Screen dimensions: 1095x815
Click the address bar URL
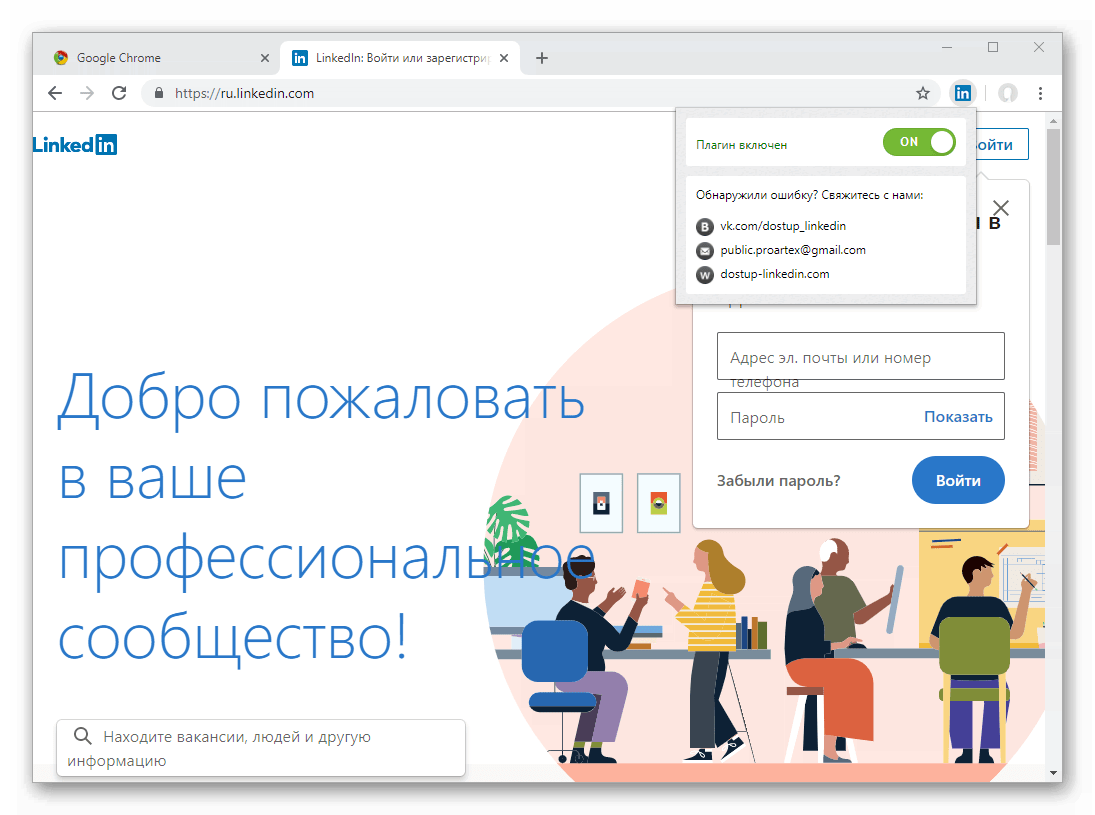[244, 93]
